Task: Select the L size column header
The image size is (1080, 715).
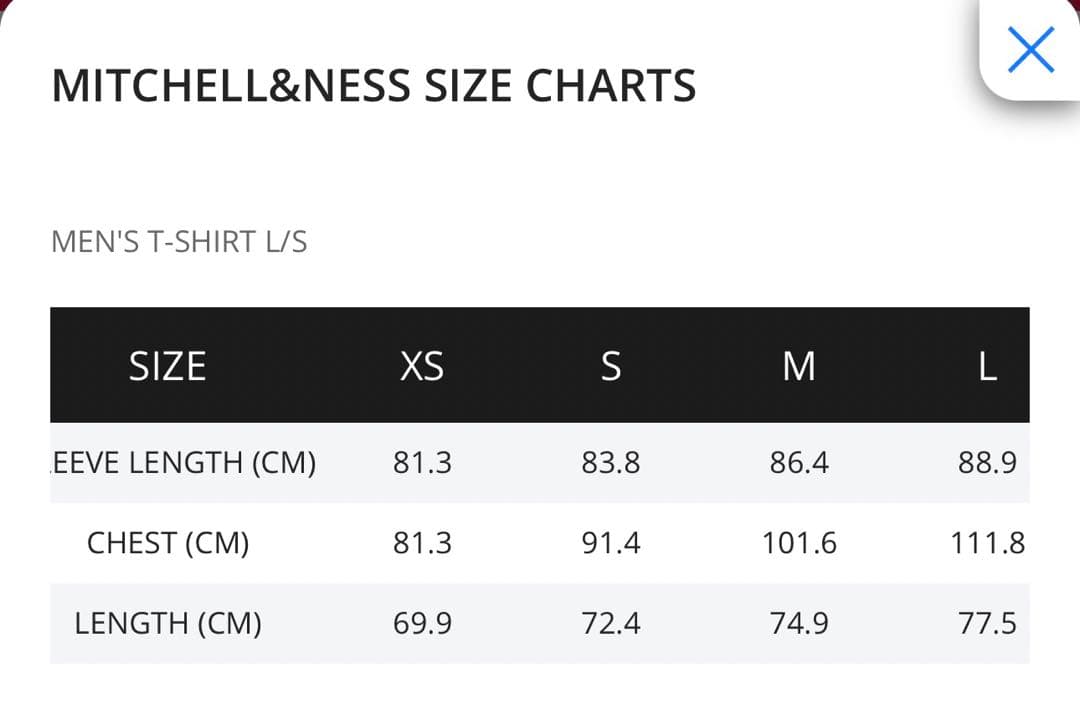Action: 987,366
